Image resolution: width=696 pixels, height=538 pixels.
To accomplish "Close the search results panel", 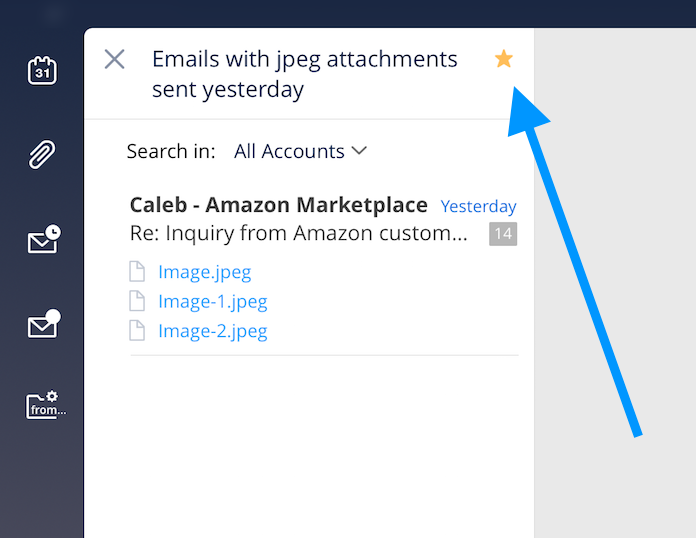I will tap(115, 59).
